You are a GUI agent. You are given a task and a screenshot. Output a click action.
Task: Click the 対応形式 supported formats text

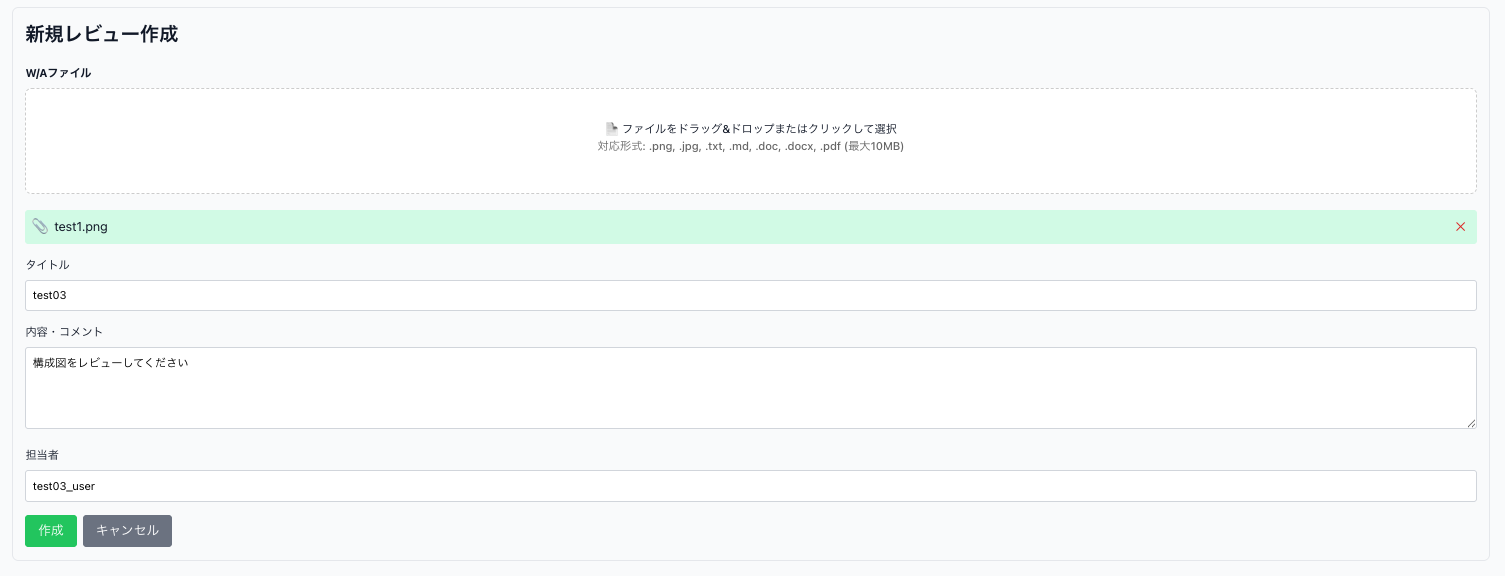[x=750, y=146]
